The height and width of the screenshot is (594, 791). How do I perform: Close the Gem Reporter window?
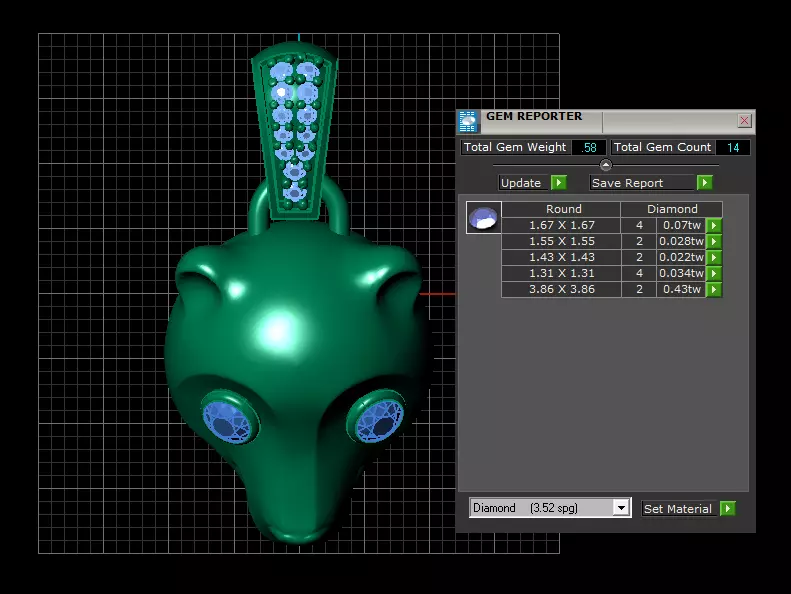pos(744,121)
